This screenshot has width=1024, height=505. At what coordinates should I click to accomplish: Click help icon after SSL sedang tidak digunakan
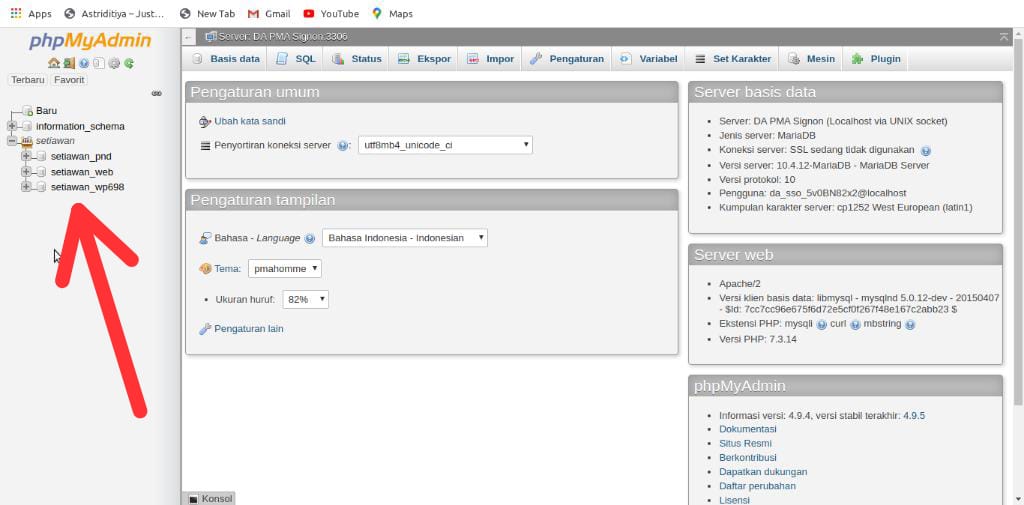925,151
